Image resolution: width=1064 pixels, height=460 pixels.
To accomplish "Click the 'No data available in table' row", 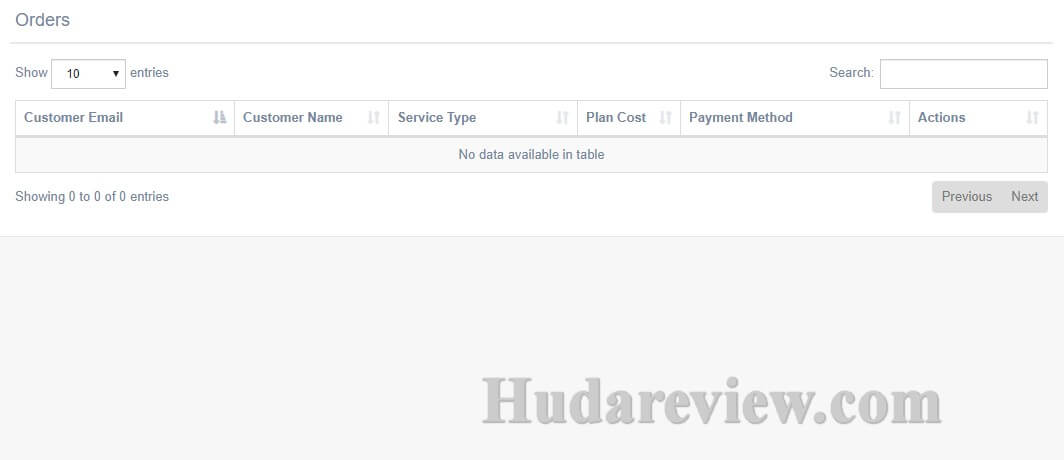I will point(531,155).
